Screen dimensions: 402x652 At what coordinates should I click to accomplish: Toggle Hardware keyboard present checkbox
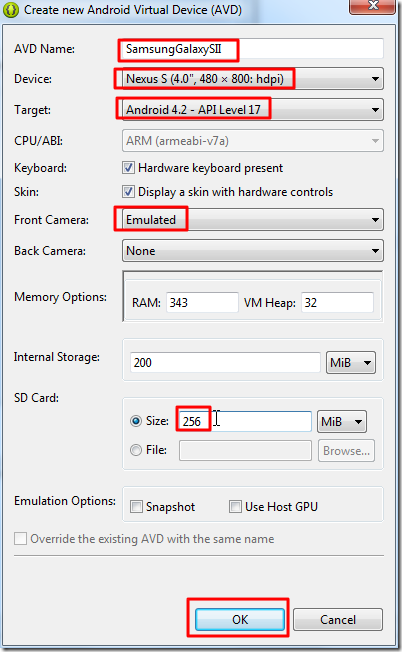click(128, 168)
